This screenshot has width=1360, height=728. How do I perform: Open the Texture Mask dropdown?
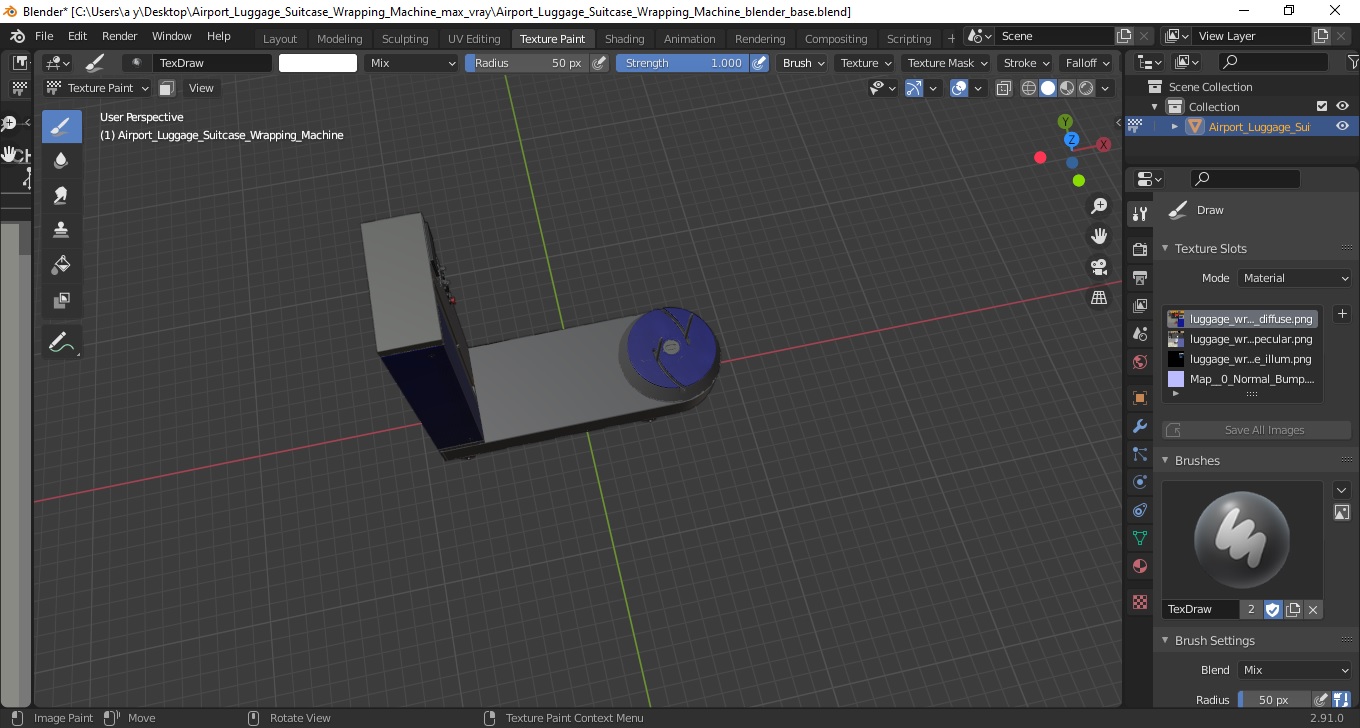[947, 62]
